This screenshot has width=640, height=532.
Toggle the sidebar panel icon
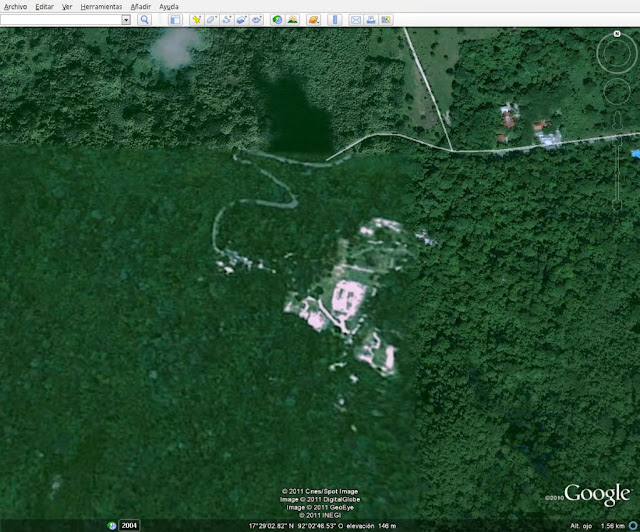point(175,20)
